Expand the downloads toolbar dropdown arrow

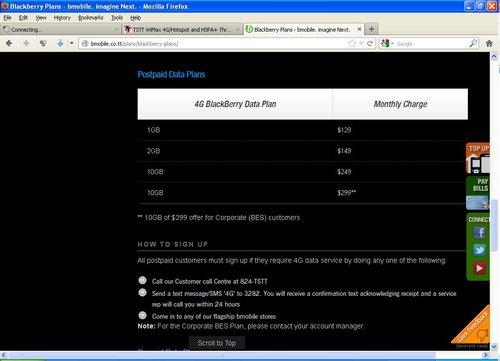[71, 43]
